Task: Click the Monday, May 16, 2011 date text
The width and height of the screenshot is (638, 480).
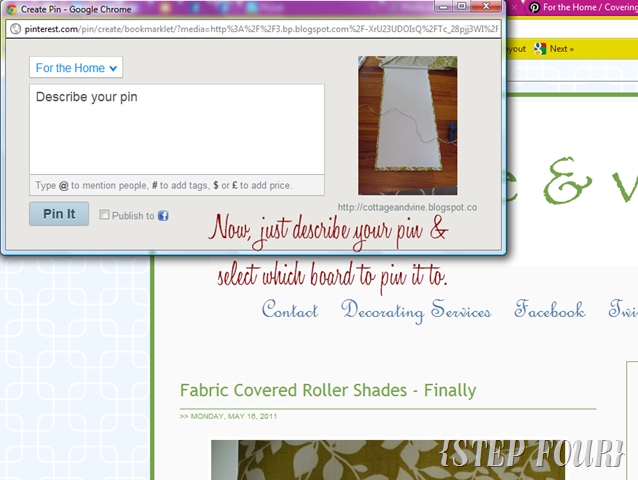Action: point(234,416)
